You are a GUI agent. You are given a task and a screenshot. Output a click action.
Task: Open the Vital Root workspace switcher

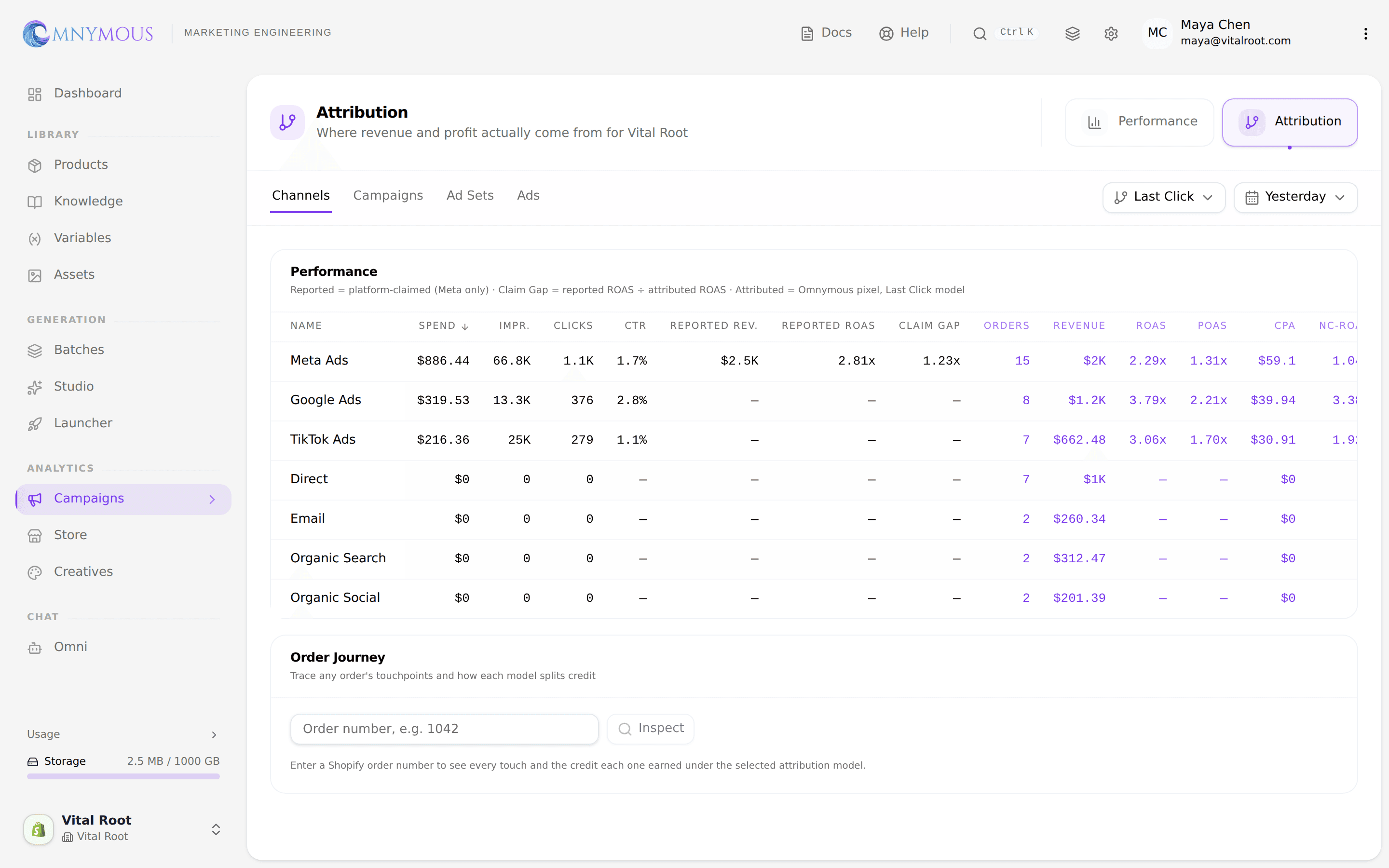[x=123, y=828]
